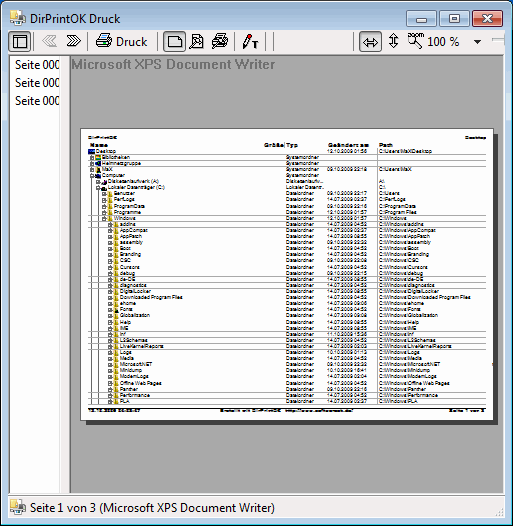Click the DirPrintOK title bar icon
Screen dimensions: 513x526
17,18
